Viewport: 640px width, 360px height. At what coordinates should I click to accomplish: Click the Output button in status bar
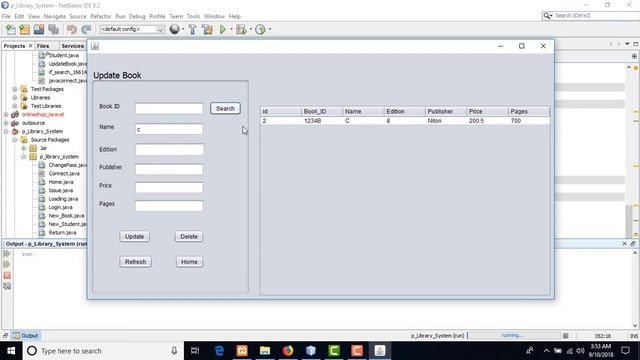point(25,336)
